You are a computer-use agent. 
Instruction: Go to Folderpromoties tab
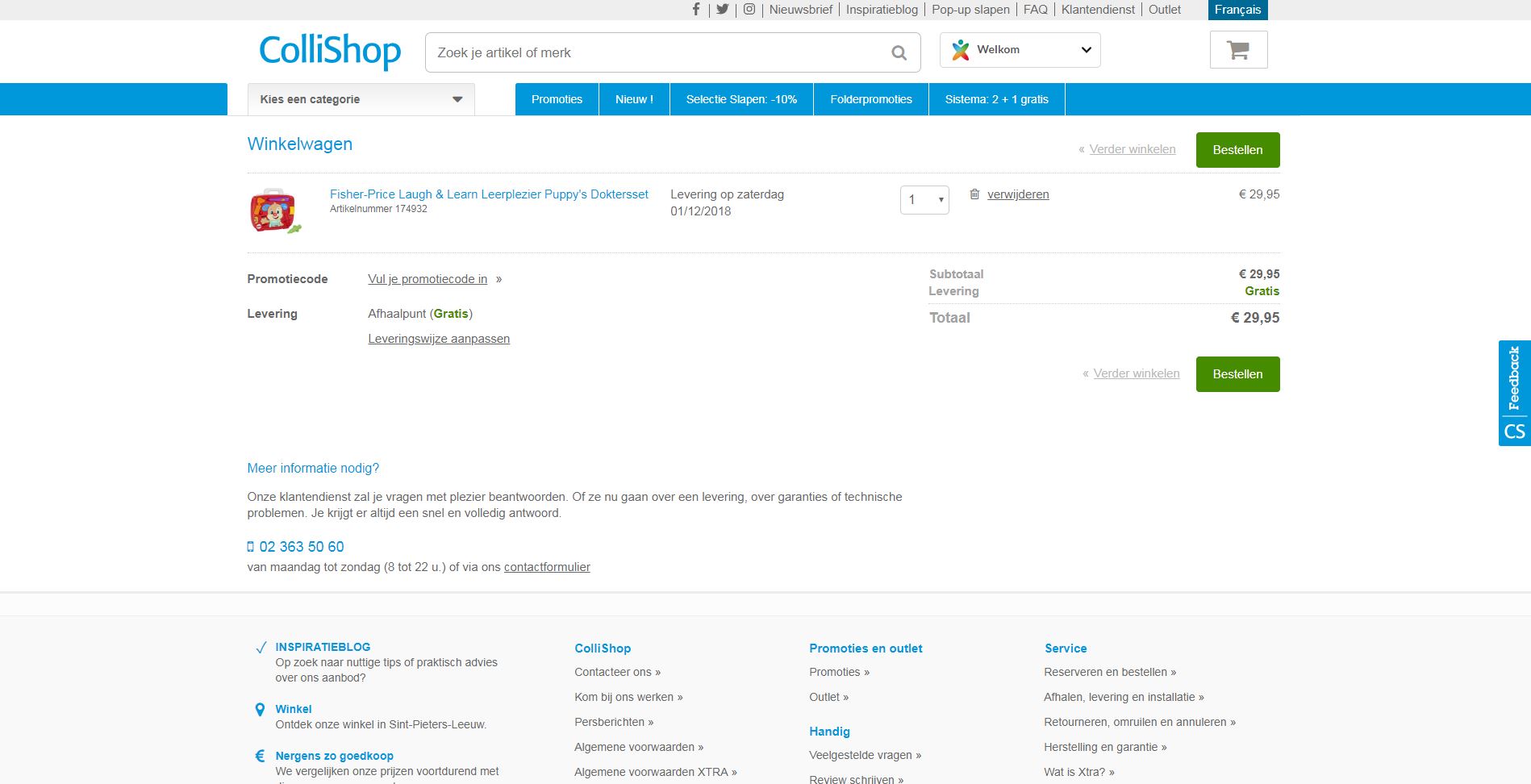pos(871,99)
